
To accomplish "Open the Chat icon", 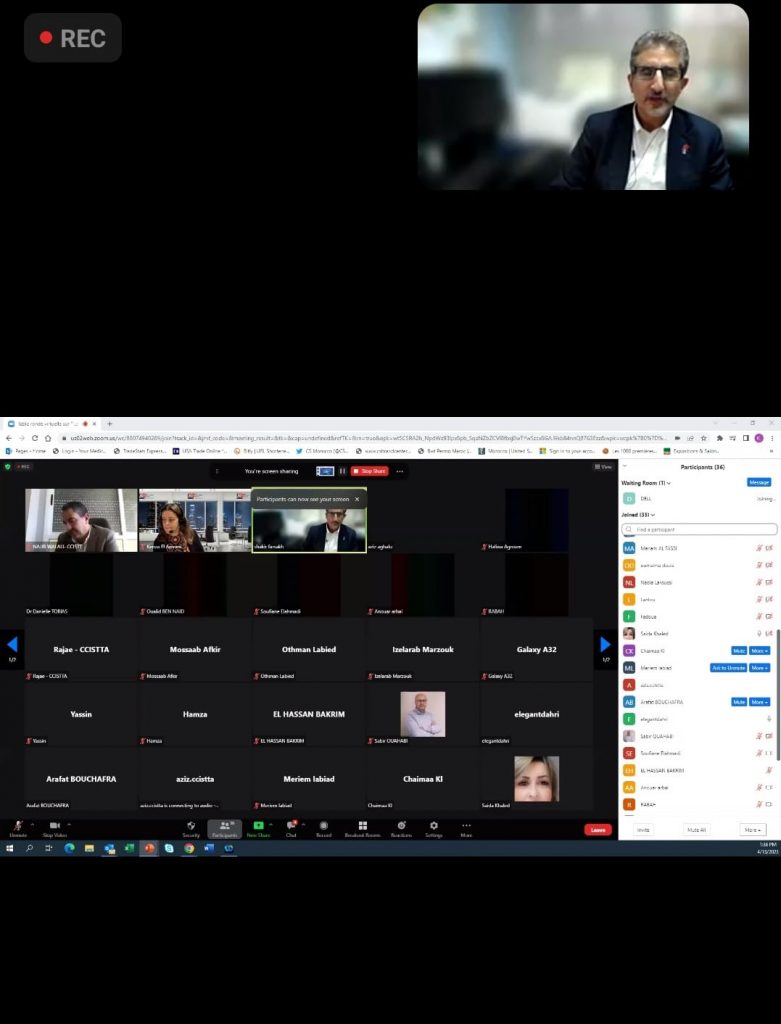I will click(291, 826).
